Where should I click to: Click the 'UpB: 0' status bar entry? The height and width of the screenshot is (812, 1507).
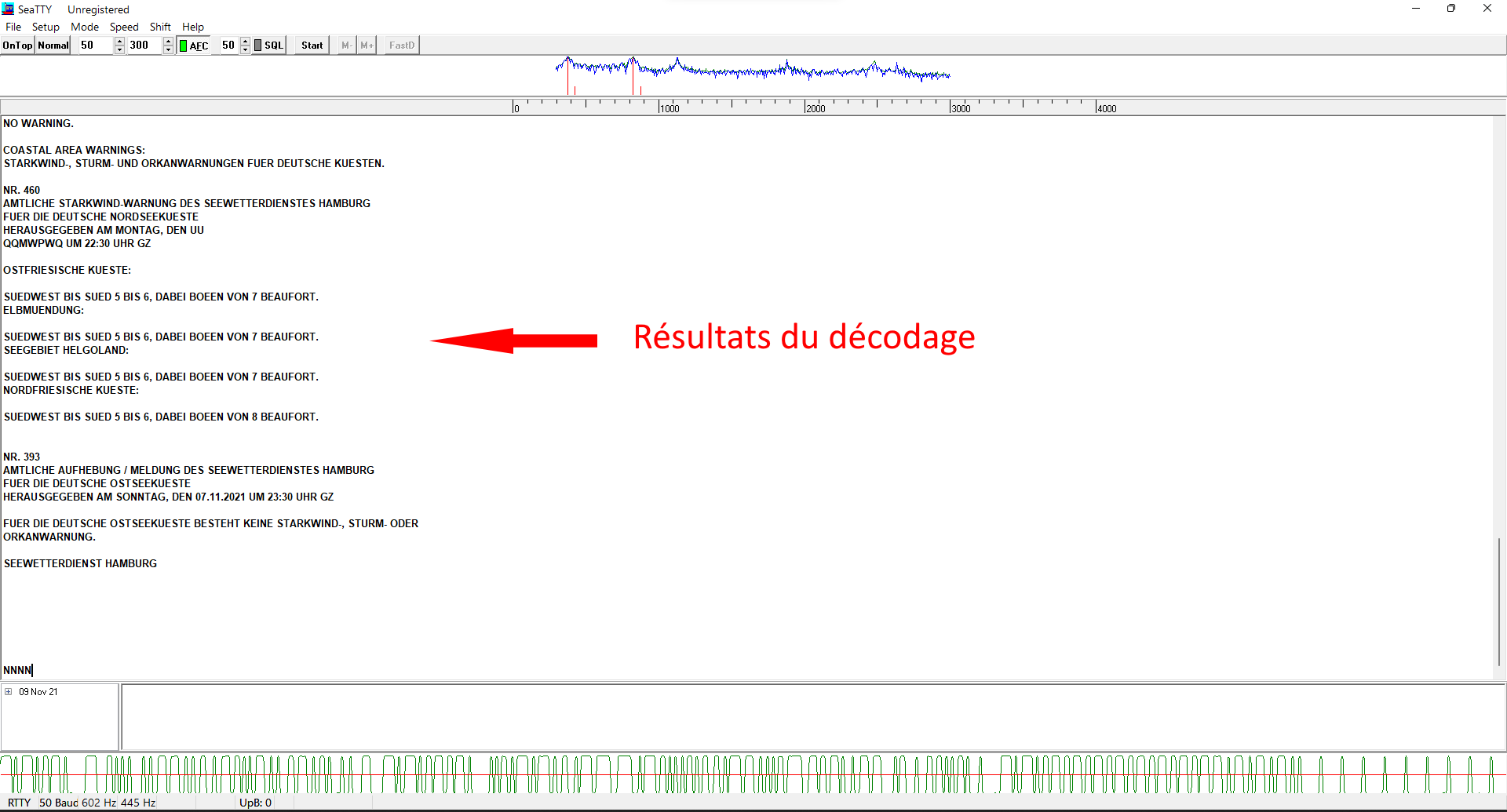pyautogui.click(x=255, y=803)
